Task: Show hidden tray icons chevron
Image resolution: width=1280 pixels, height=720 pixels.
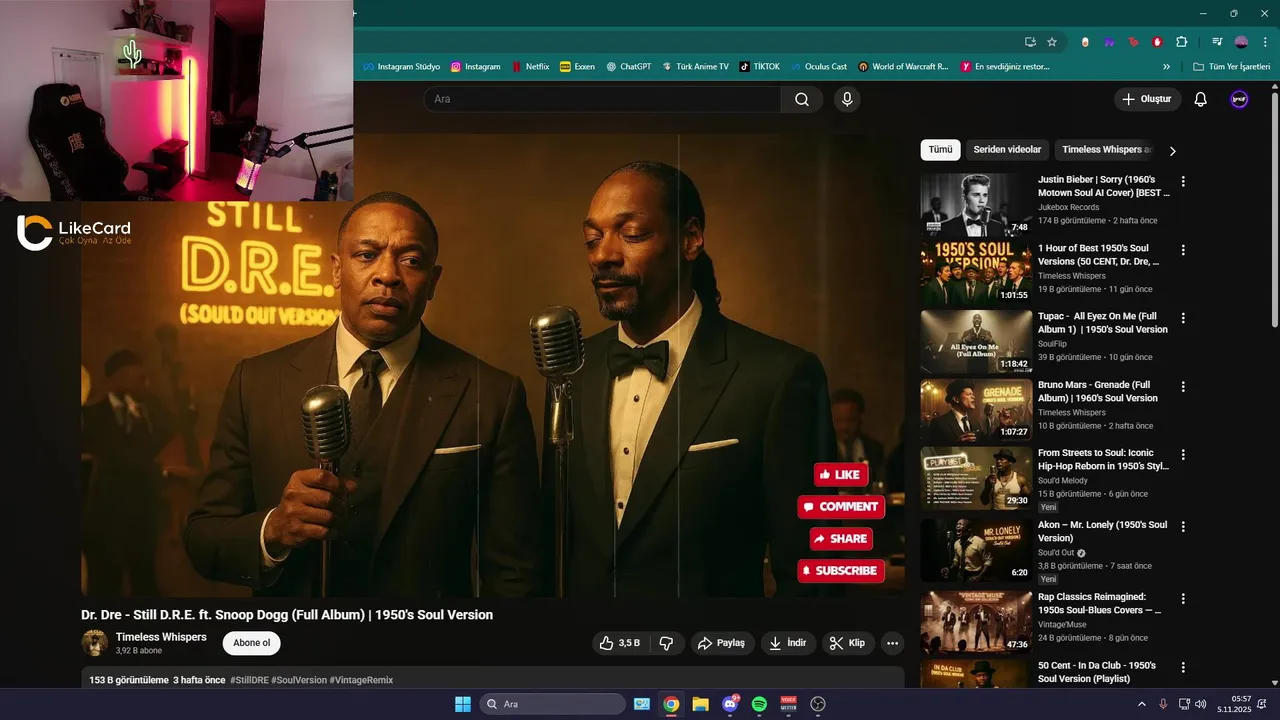Action: pos(1142,704)
